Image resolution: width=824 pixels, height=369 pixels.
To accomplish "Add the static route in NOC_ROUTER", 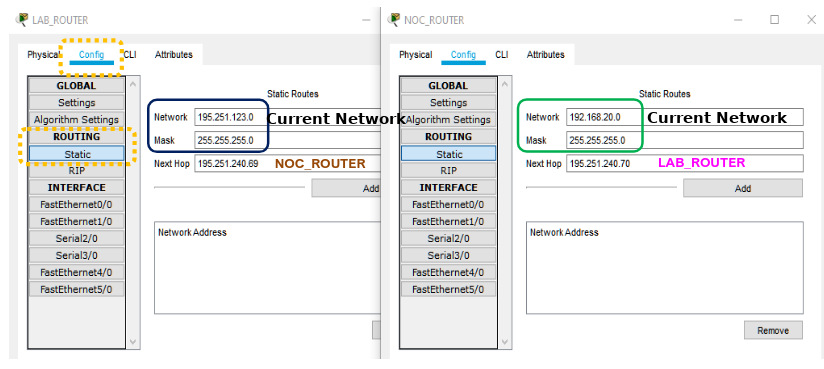I will (743, 188).
